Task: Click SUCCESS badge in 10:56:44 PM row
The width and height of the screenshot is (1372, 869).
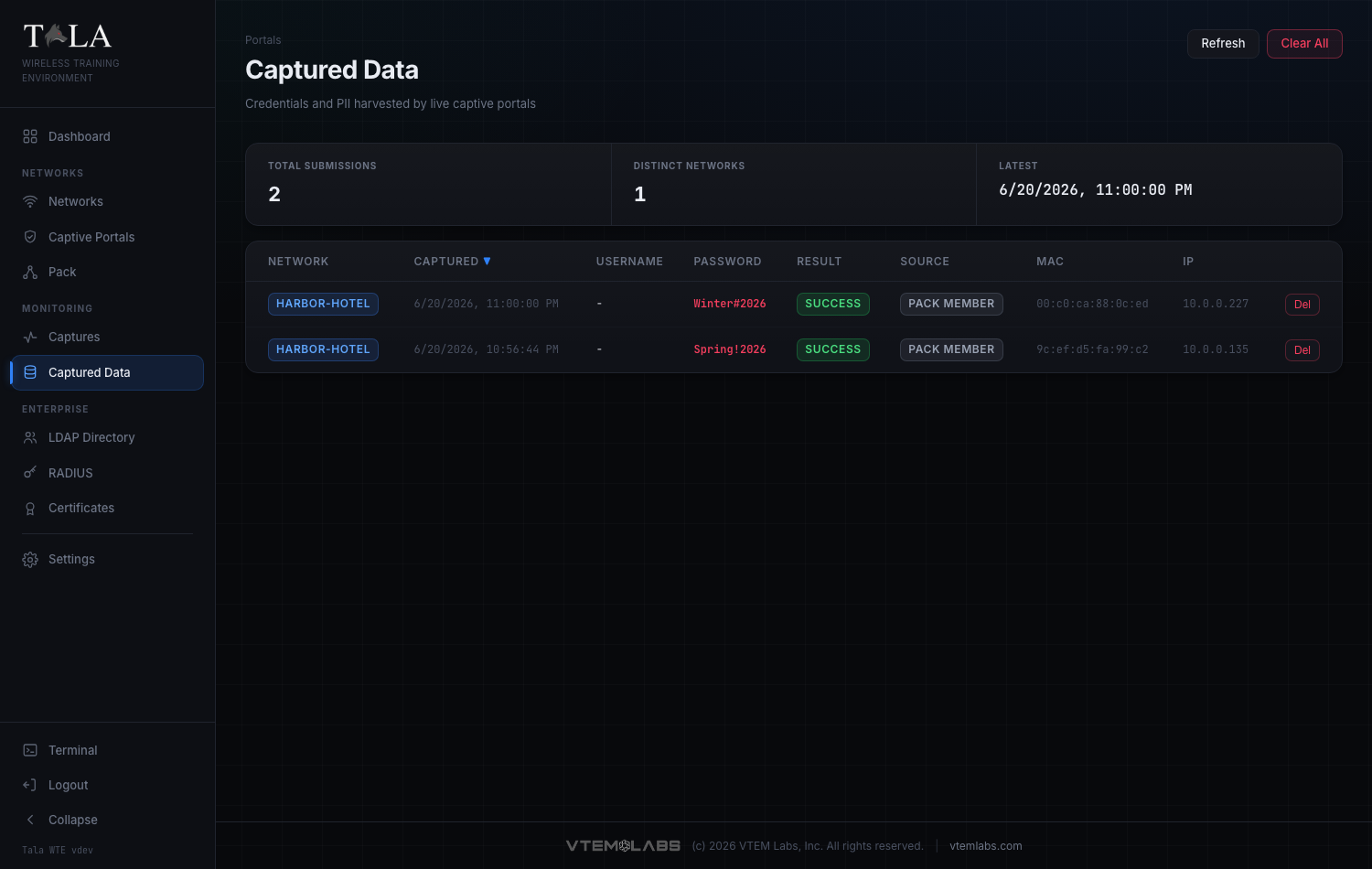Action: pos(833,349)
